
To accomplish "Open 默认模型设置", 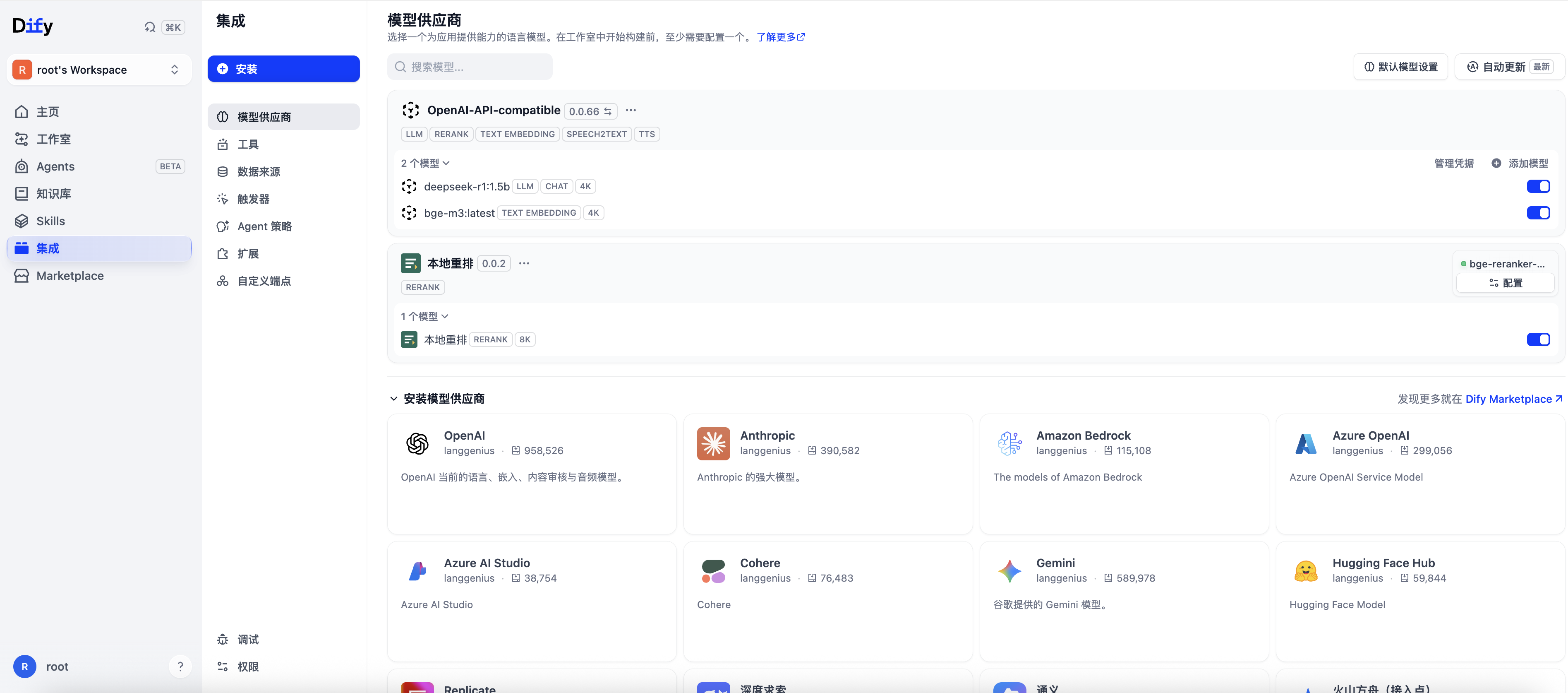I will (x=1400, y=66).
